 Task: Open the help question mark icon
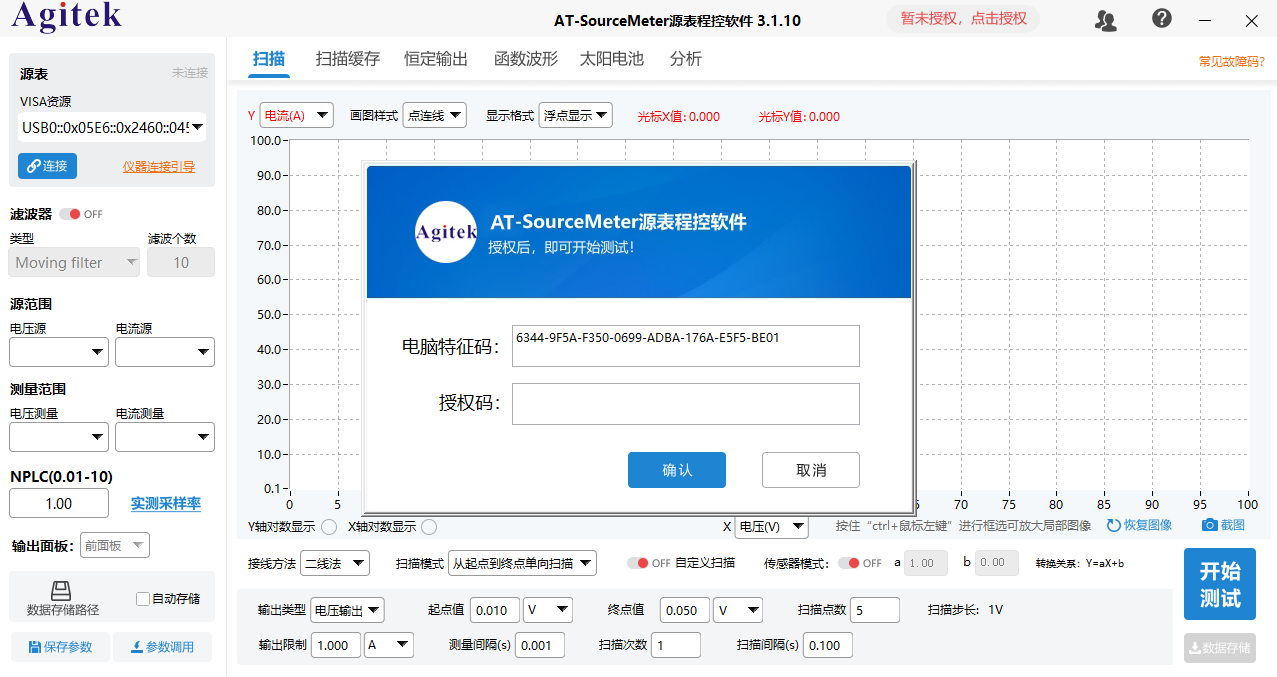[1160, 19]
